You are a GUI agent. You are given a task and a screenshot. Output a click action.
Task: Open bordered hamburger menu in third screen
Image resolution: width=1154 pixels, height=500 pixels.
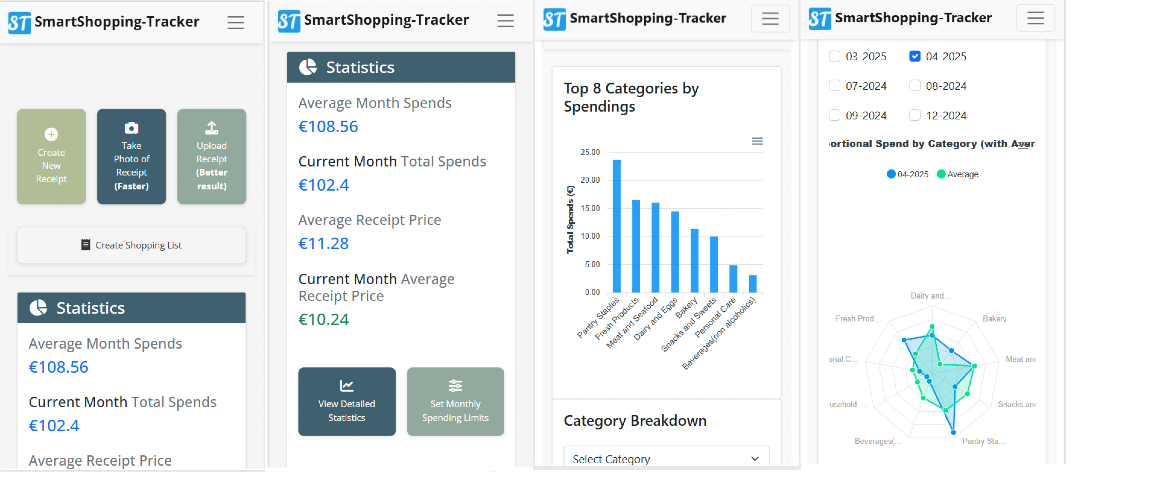(770, 19)
